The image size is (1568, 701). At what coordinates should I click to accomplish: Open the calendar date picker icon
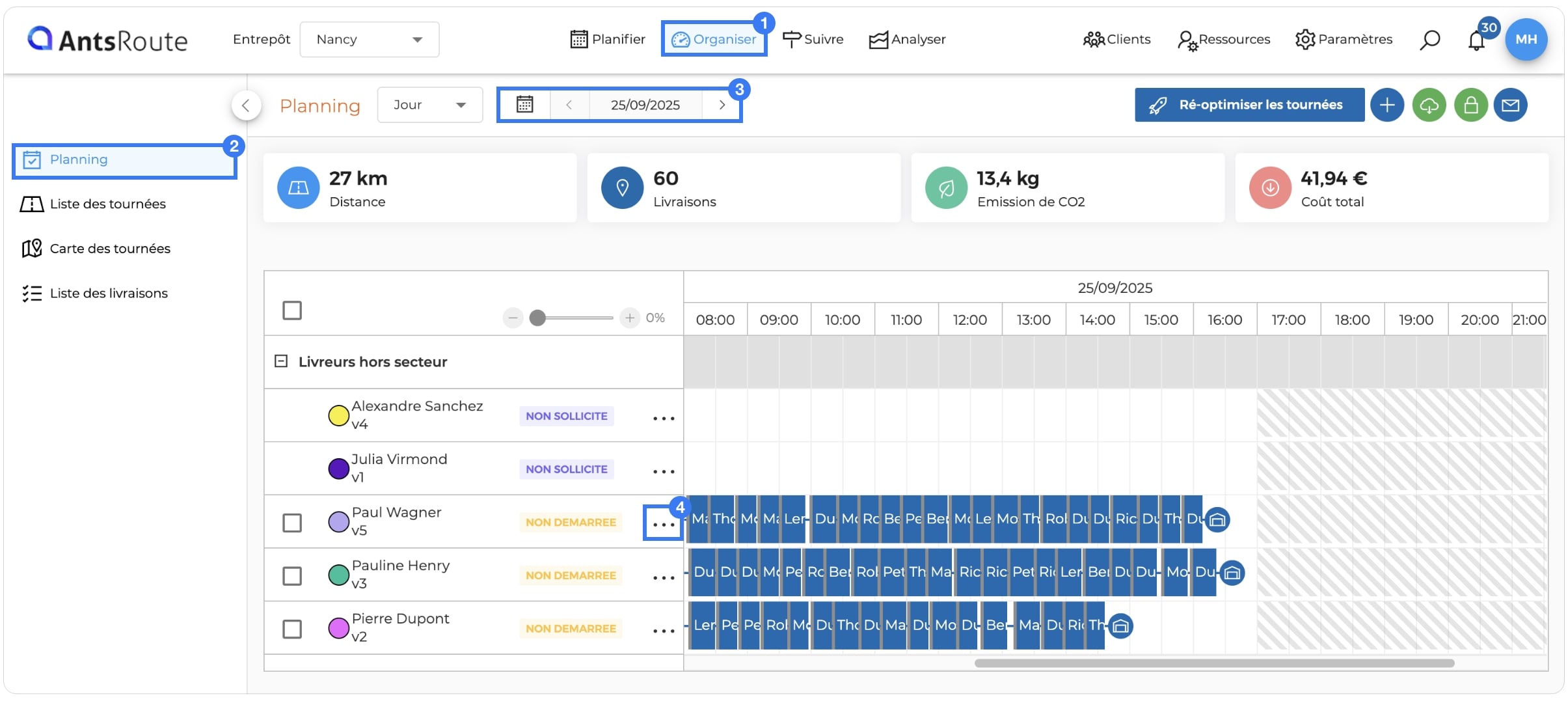524,104
